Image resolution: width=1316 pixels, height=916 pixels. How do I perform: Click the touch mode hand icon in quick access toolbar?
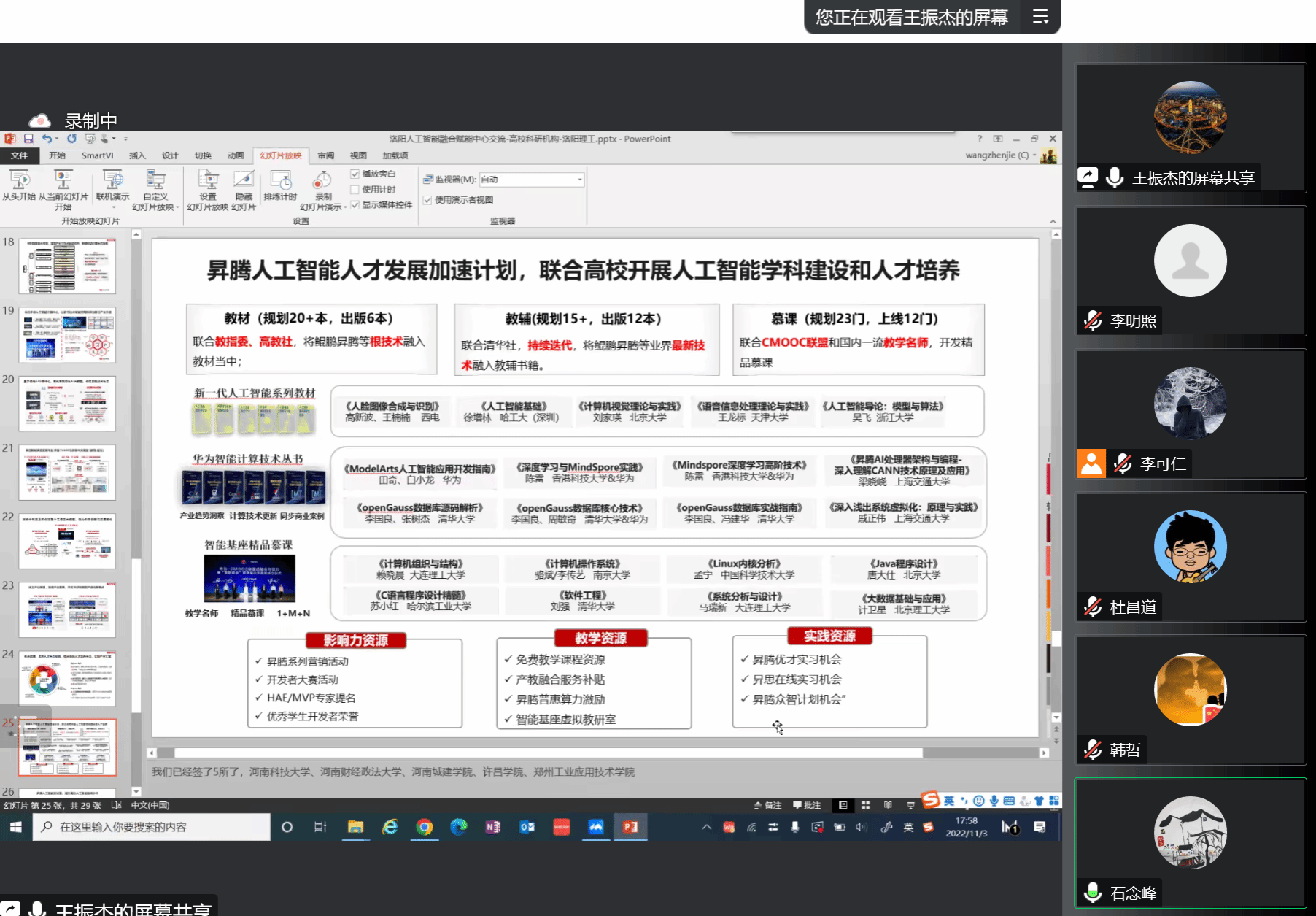(106, 139)
